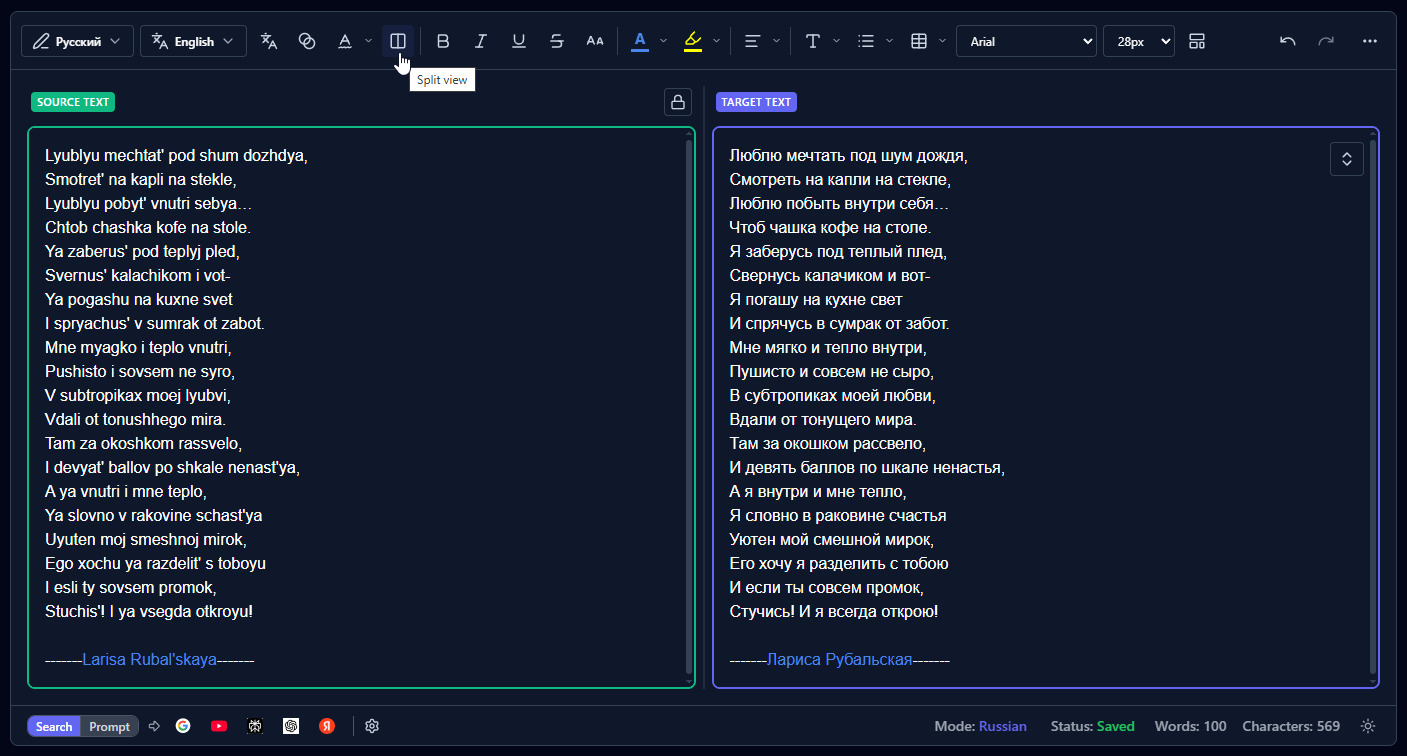Search with Google
Viewport: 1407px width, 756px height.
(x=183, y=726)
